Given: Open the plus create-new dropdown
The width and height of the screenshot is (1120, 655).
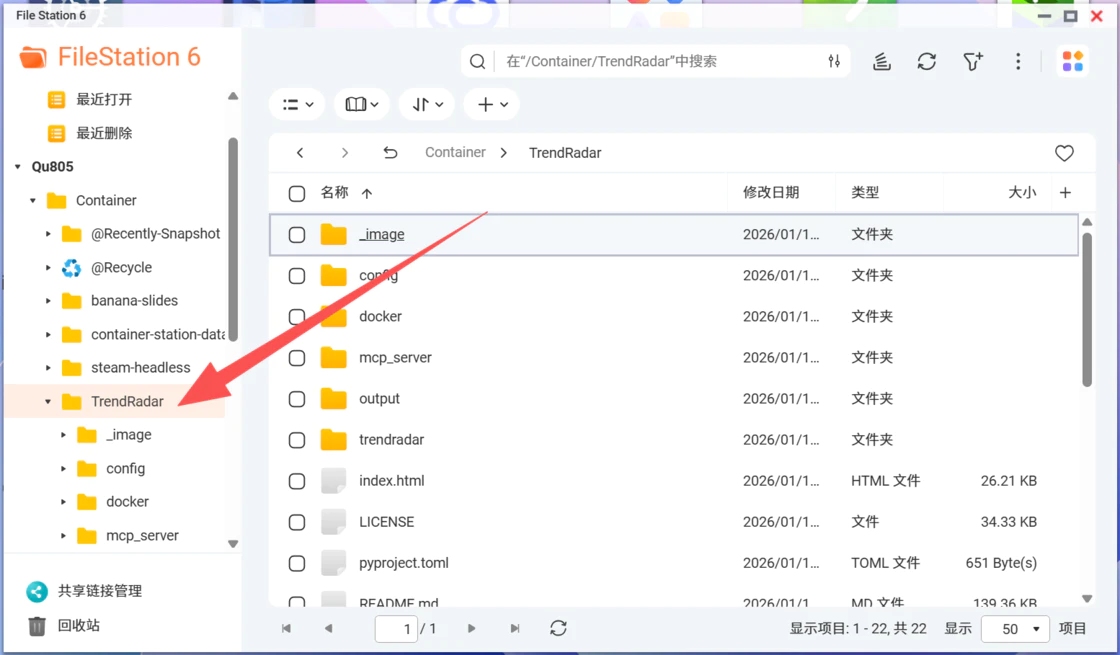Looking at the screenshot, I should (491, 105).
